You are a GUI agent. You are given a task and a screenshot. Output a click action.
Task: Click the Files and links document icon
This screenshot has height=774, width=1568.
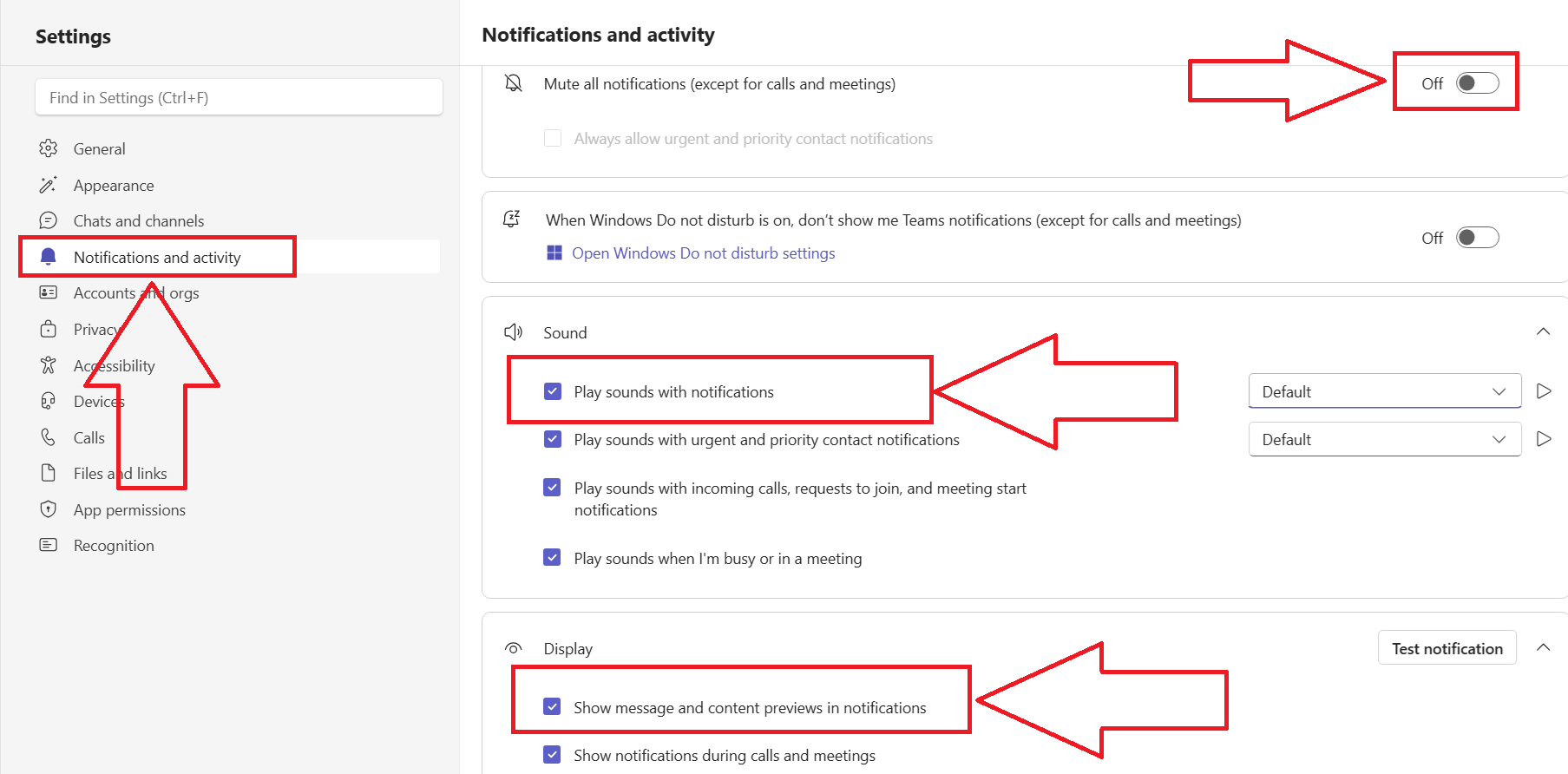(49, 473)
